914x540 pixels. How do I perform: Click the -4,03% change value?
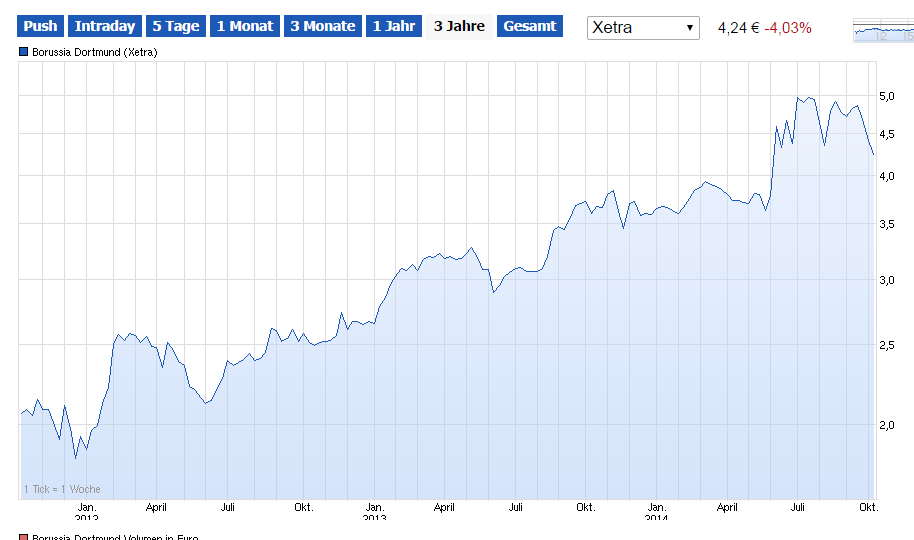(788, 28)
